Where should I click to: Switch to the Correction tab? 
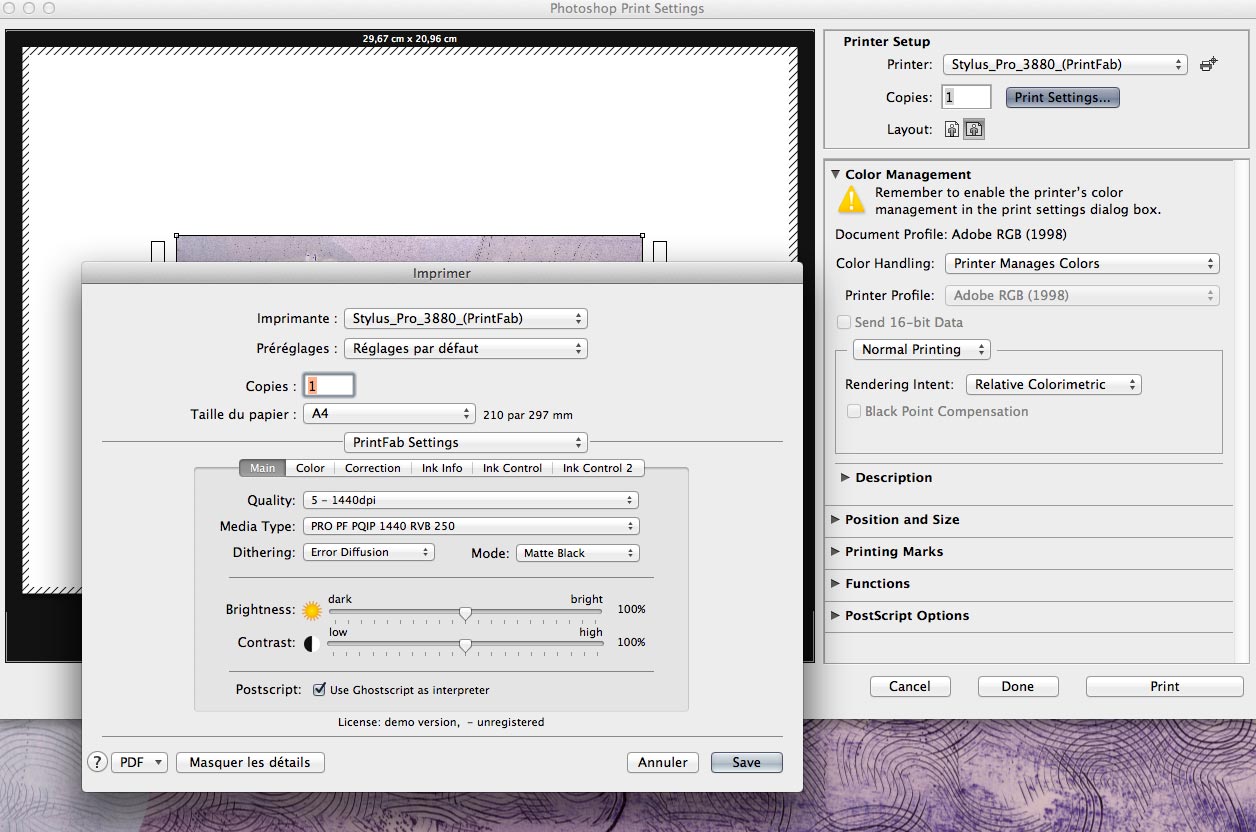(373, 468)
